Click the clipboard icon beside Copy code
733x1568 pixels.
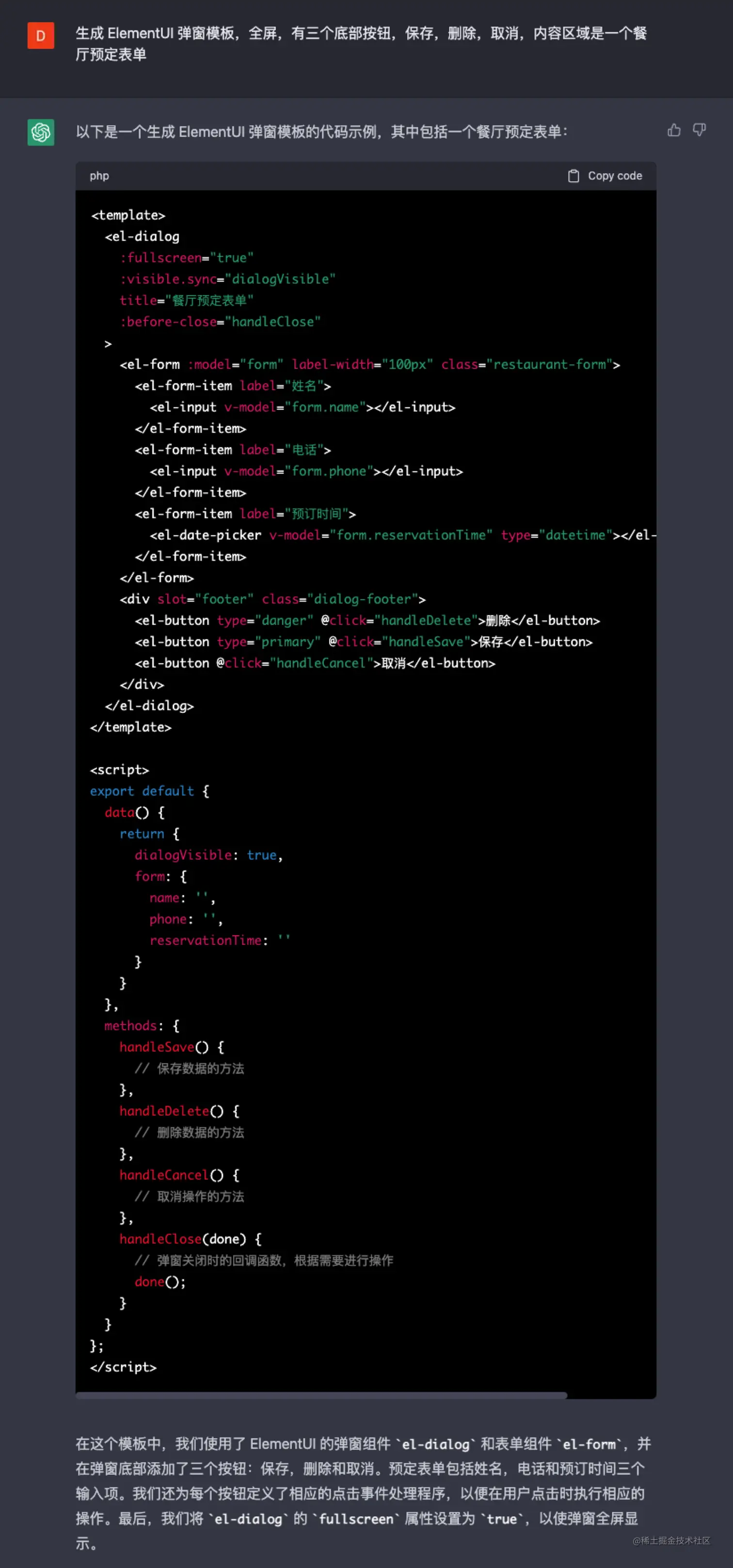click(573, 176)
